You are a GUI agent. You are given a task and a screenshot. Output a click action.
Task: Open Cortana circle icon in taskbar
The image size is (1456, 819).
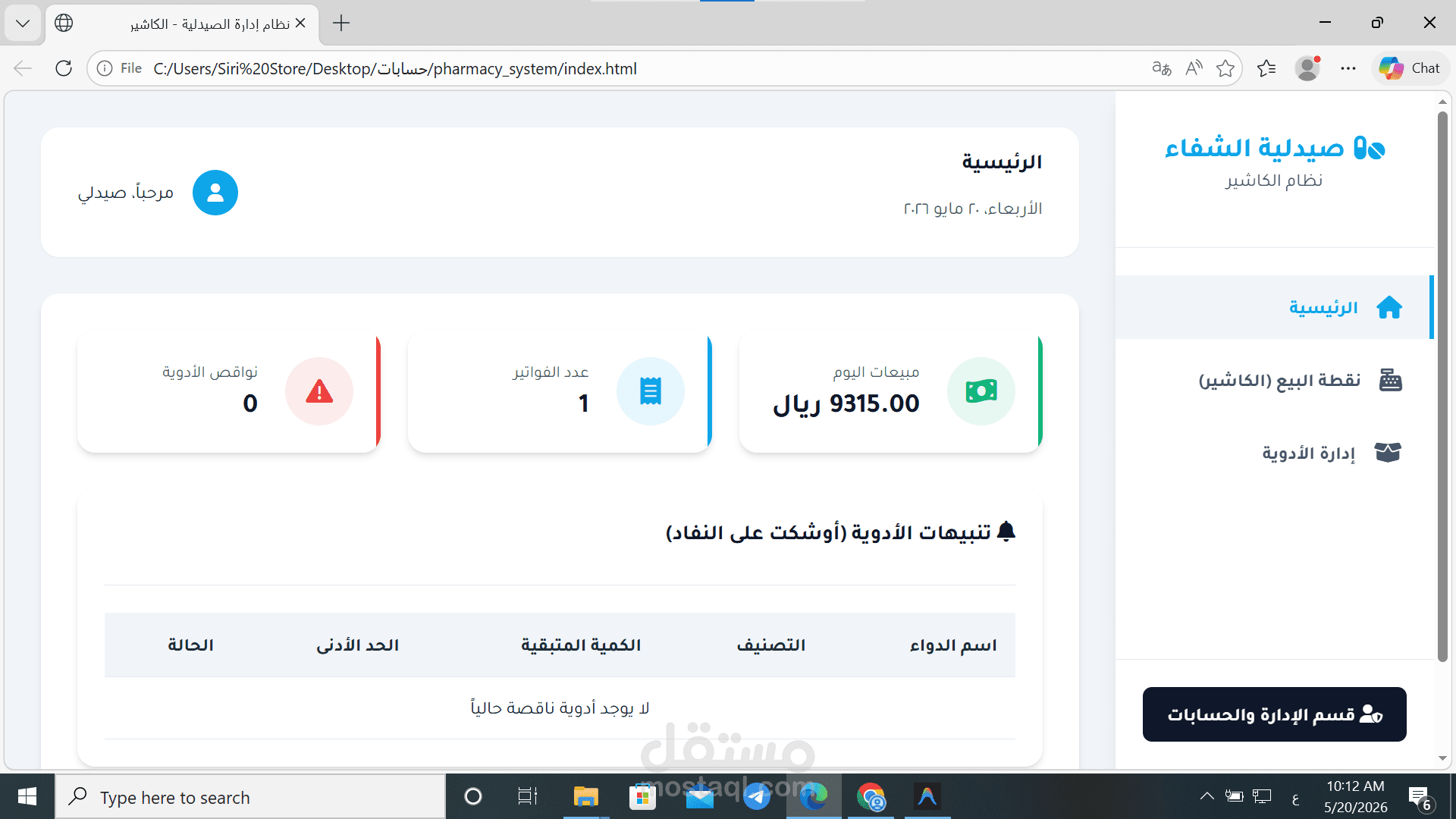473,796
